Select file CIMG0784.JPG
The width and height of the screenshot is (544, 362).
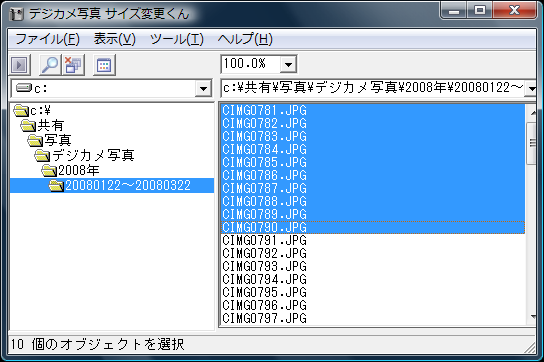point(373,150)
